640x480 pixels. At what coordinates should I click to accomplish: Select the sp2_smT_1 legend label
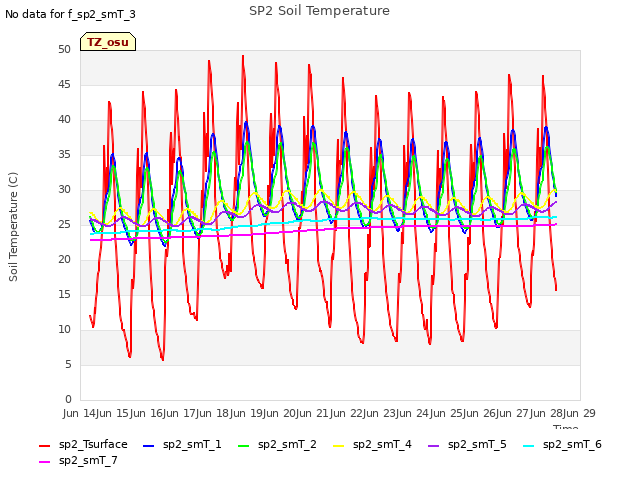tap(192, 444)
